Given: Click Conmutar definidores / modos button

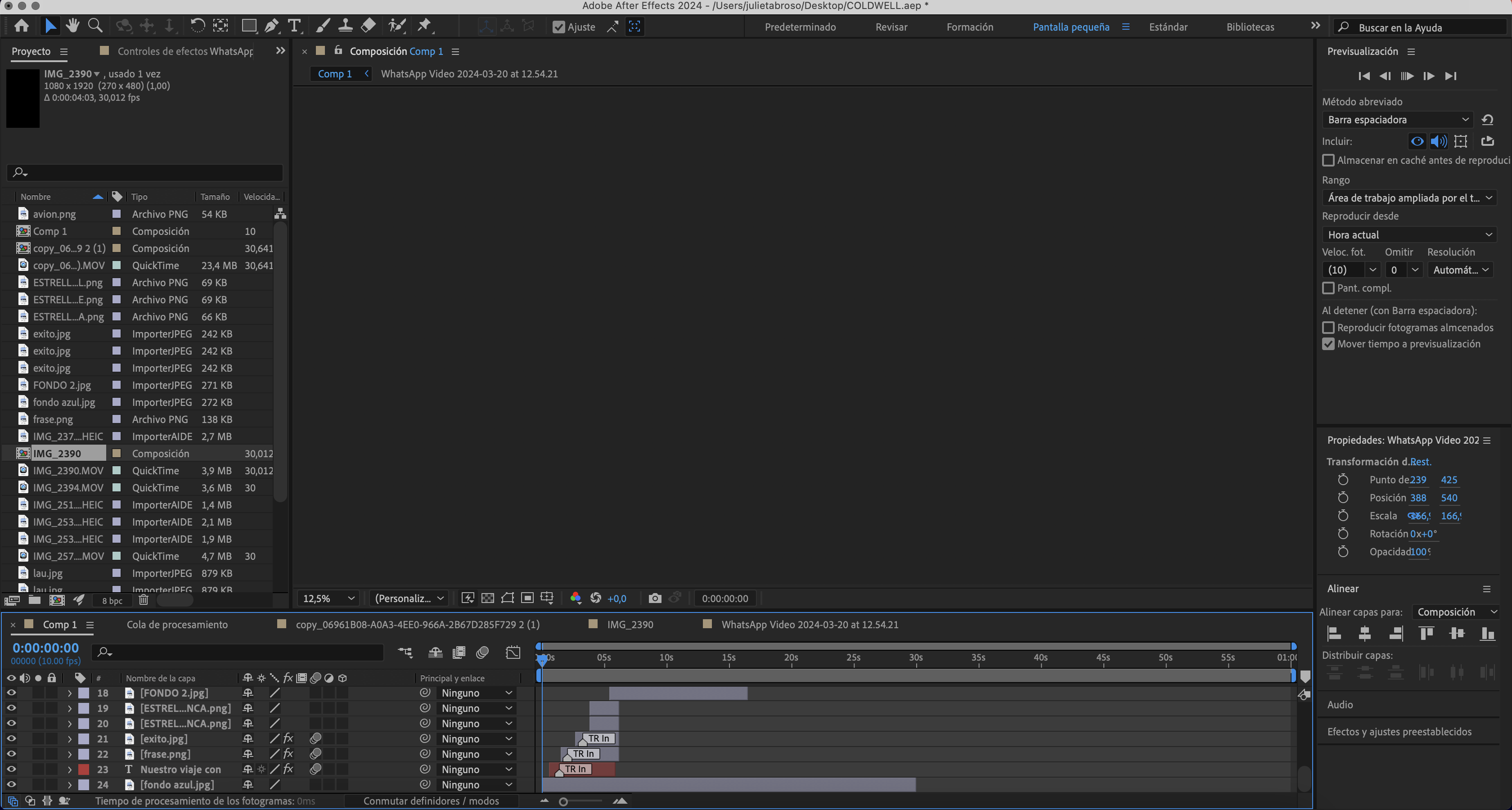Looking at the screenshot, I should point(431,801).
